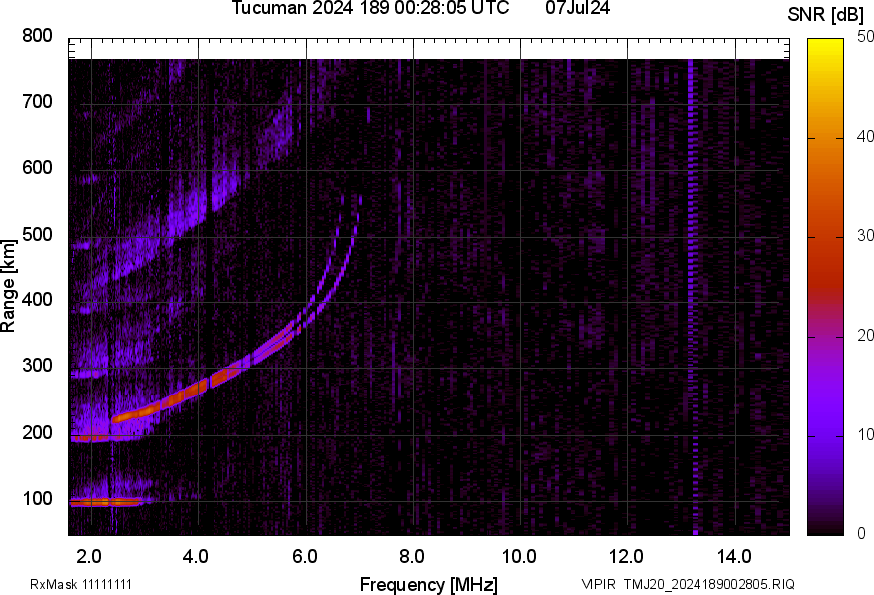Click the colorbar tick label '40'
The height and width of the screenshot is (595, 874).
pos(865,136)
